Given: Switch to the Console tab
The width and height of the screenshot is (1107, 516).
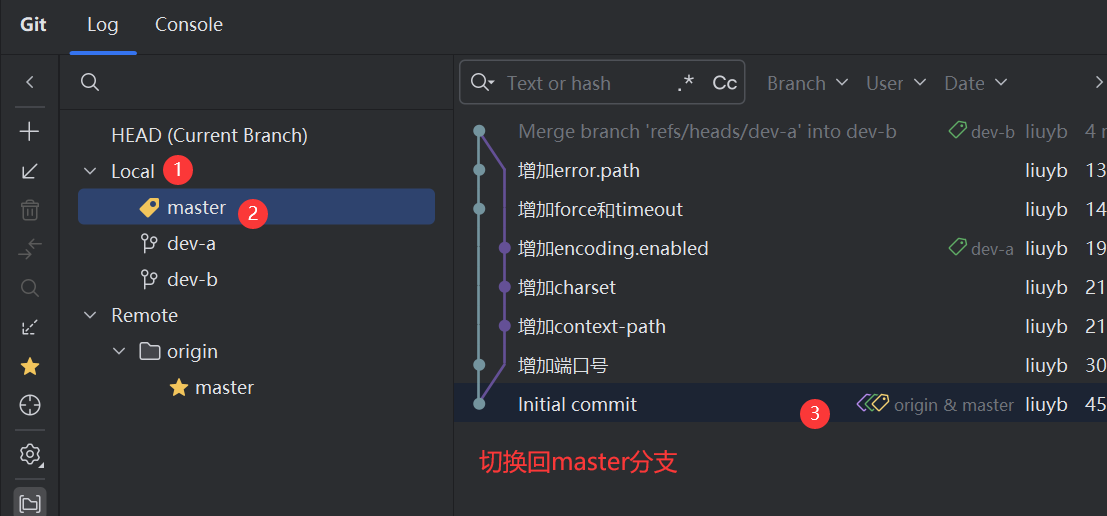Looking at the screenshot, I should click(188, 25).
